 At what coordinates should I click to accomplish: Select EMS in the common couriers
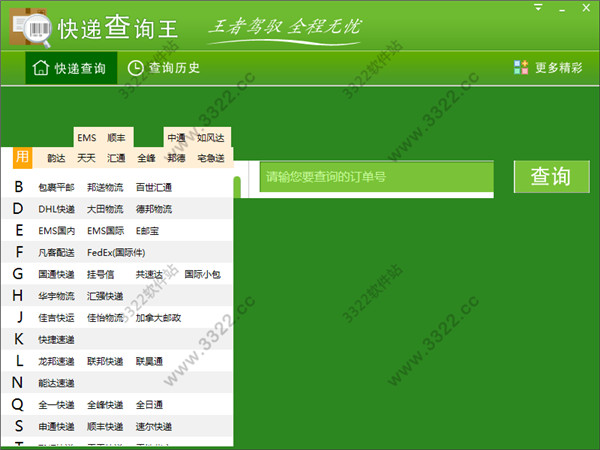click(x=87, y=137)
